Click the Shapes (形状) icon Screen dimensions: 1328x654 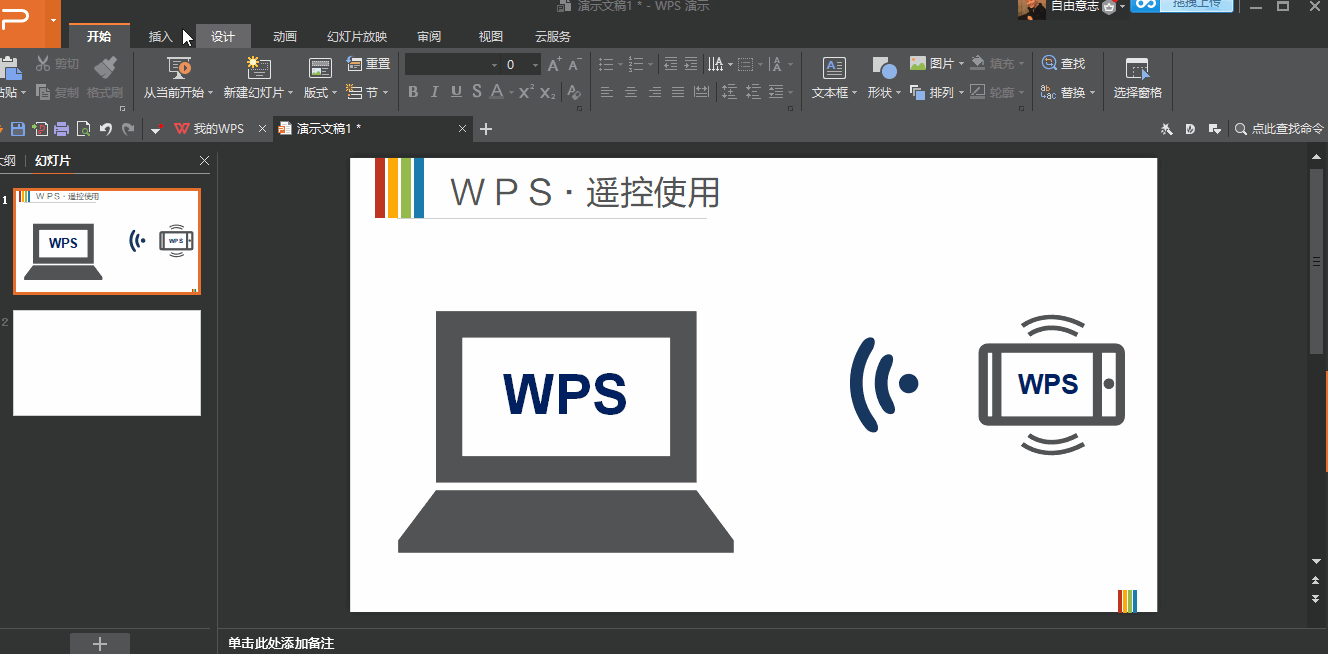pyautogui.click(x=884, y=68)
